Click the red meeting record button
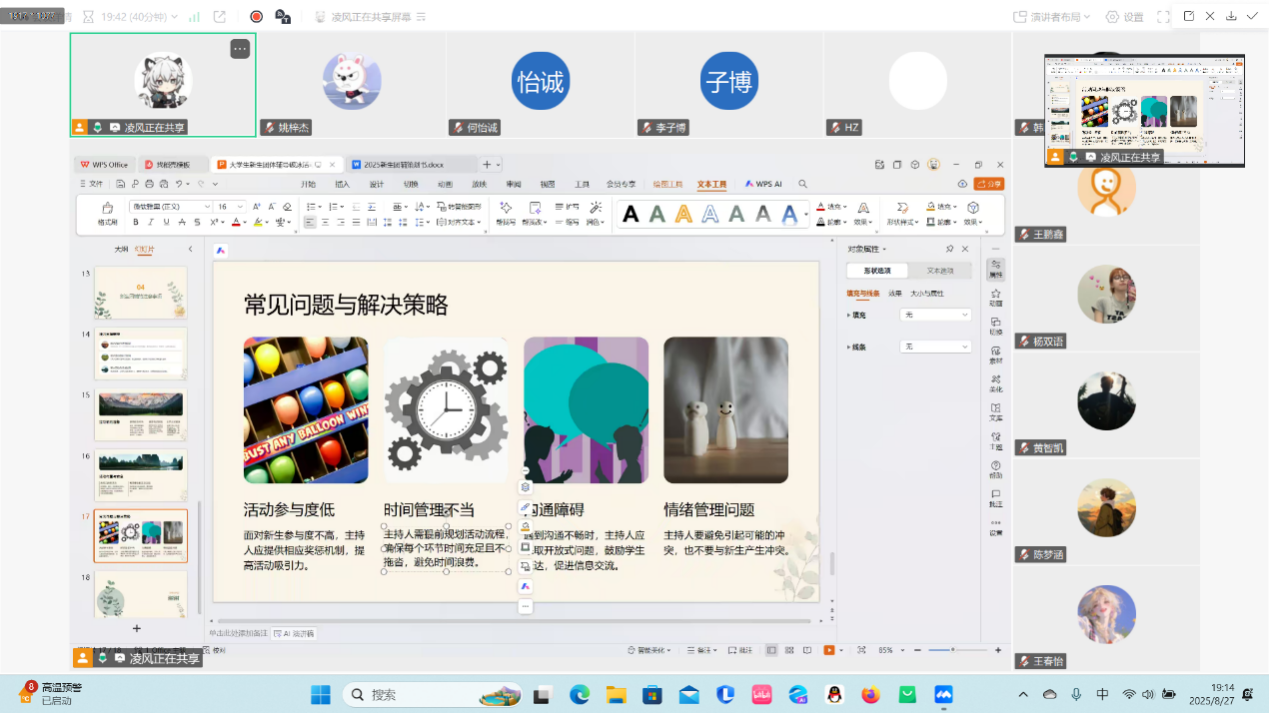 (x=256, y=17)
